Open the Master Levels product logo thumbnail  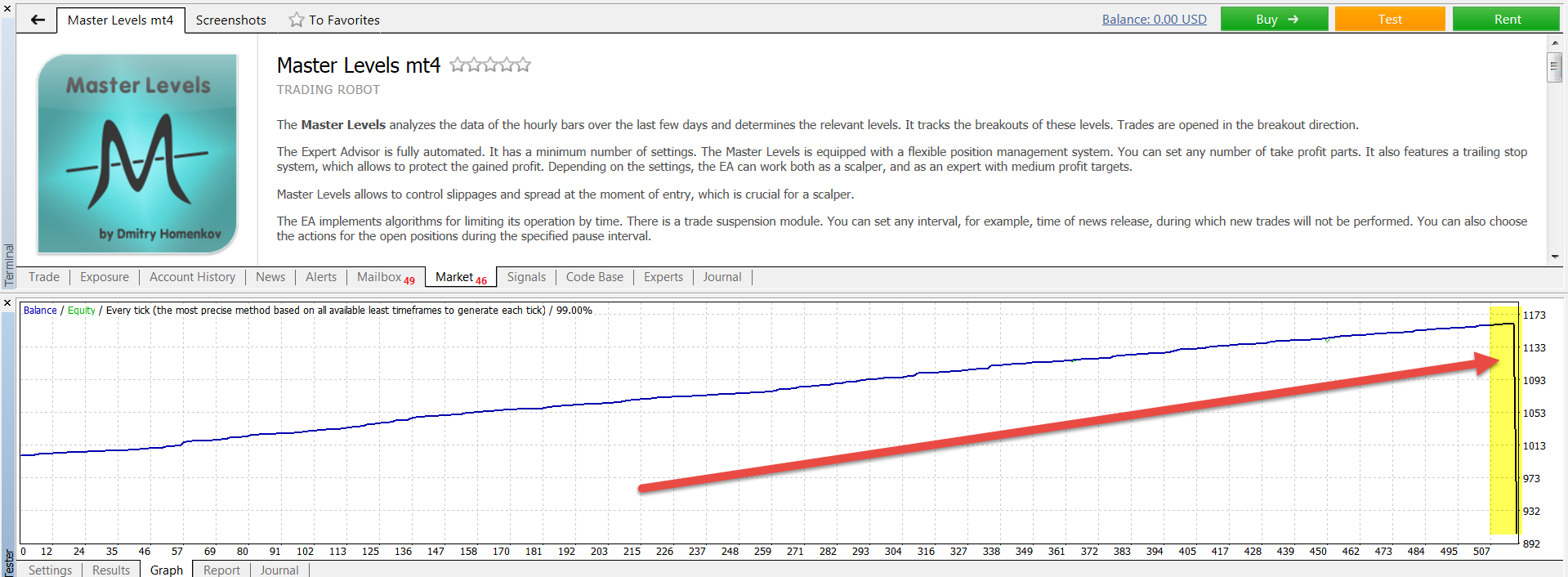coord(137,154)
